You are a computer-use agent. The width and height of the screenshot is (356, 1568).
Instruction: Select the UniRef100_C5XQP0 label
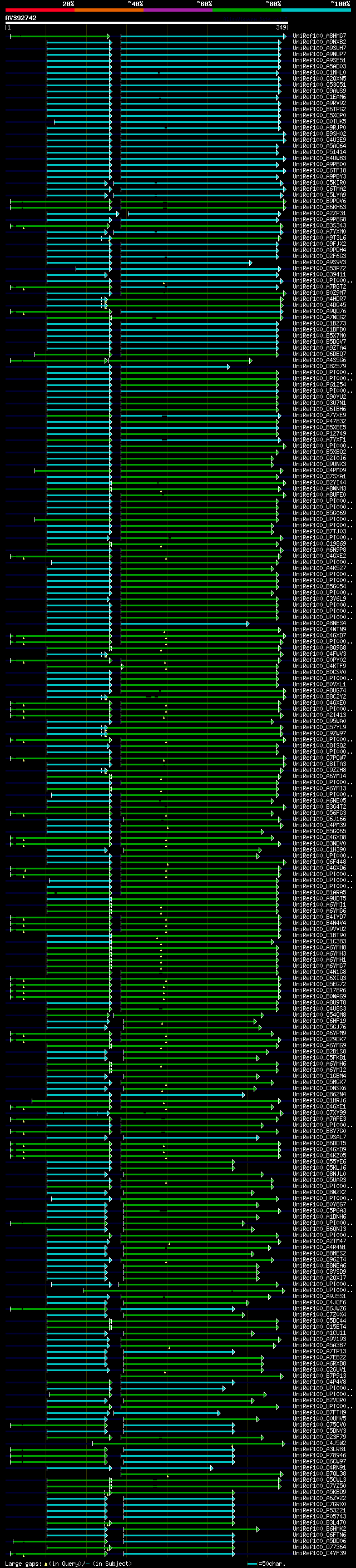[319, 115]
